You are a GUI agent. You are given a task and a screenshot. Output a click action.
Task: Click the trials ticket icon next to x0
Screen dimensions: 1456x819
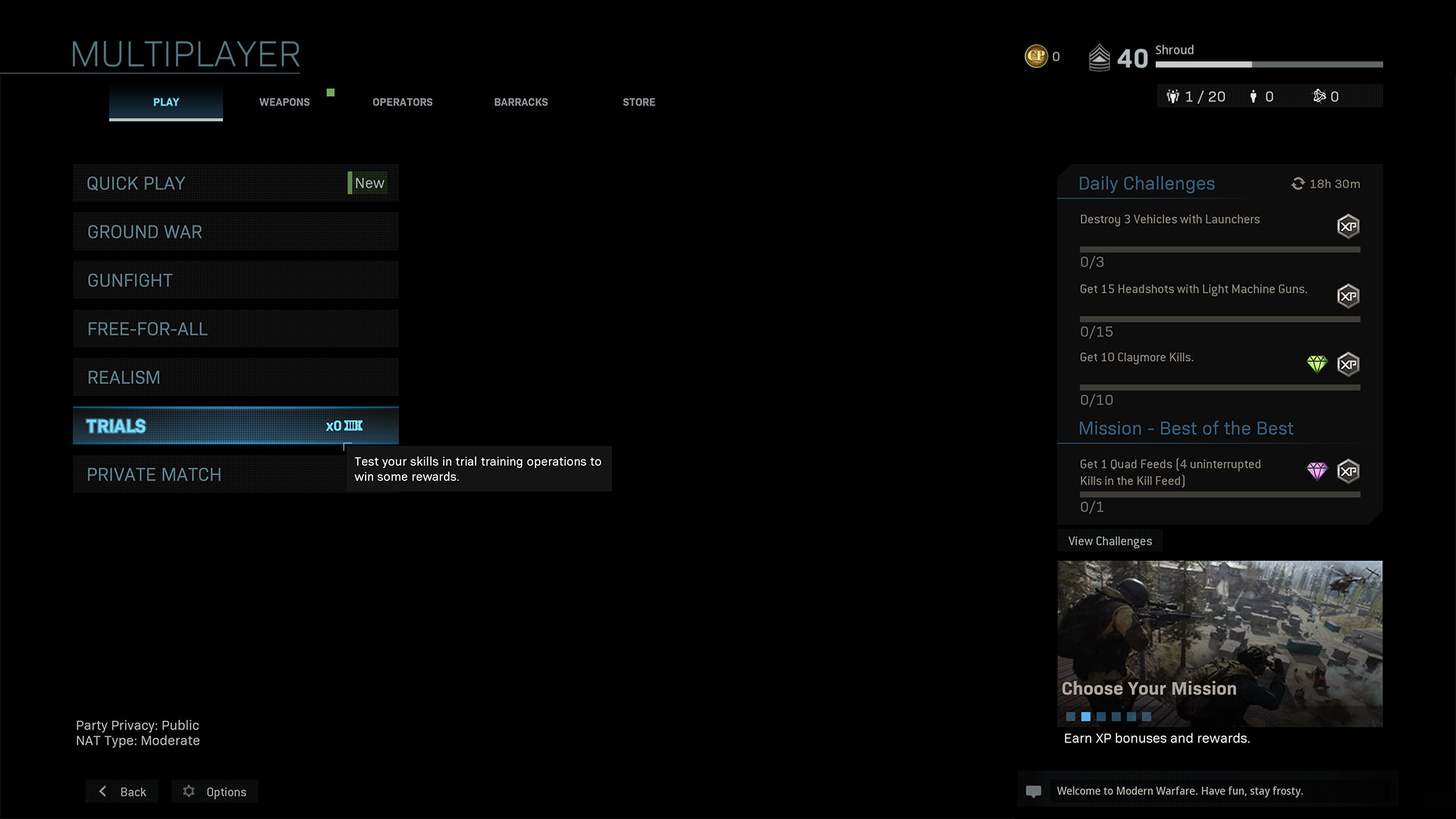[353, 426]
